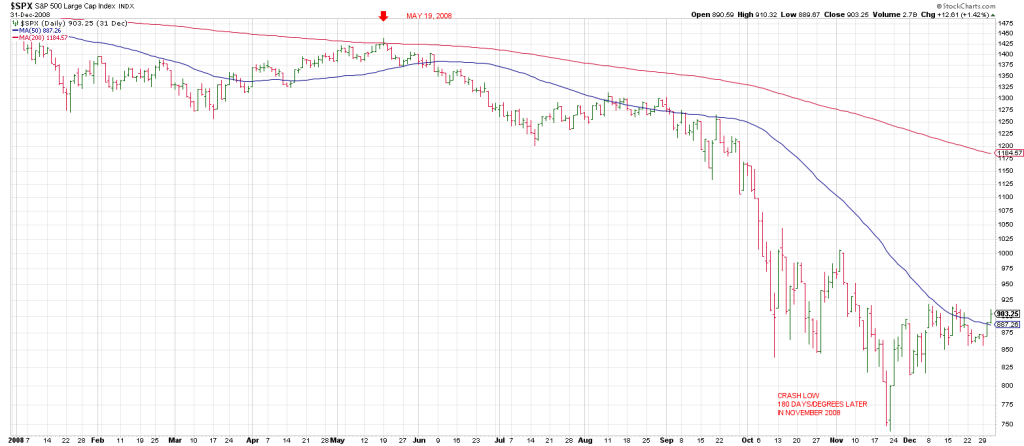Screen dimensions: 1024x446
Task: Click the 1184.57 MA value label
Action: [x=1008, y=153]
